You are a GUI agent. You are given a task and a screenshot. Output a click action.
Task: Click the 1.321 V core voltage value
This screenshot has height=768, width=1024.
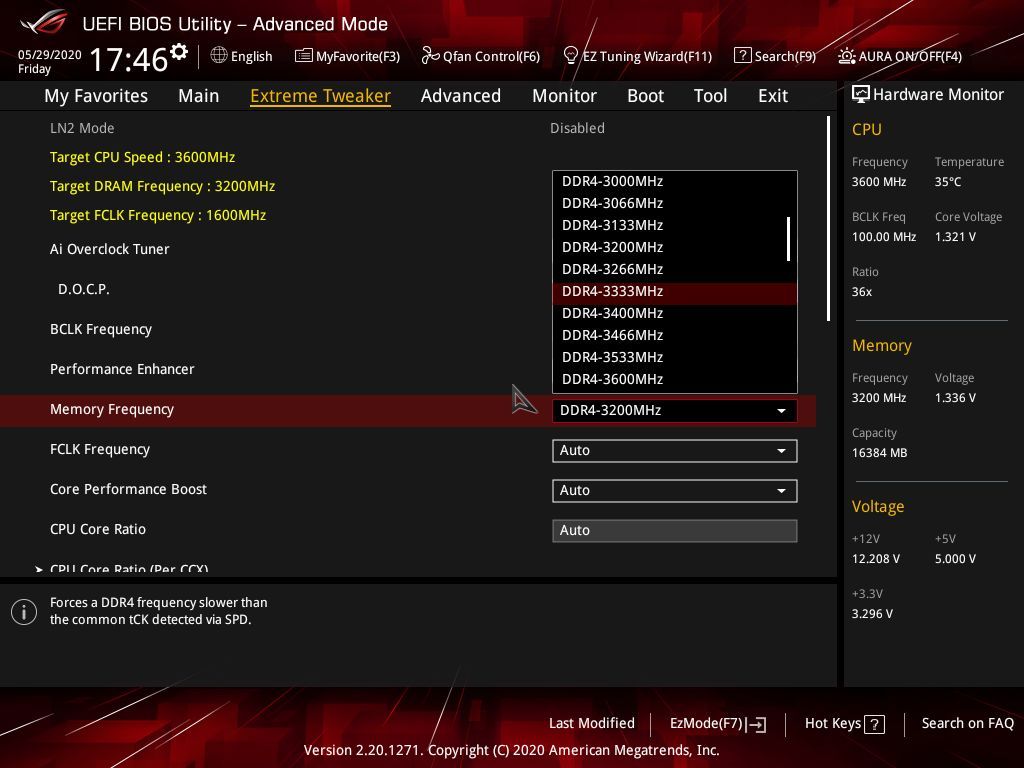955,237
